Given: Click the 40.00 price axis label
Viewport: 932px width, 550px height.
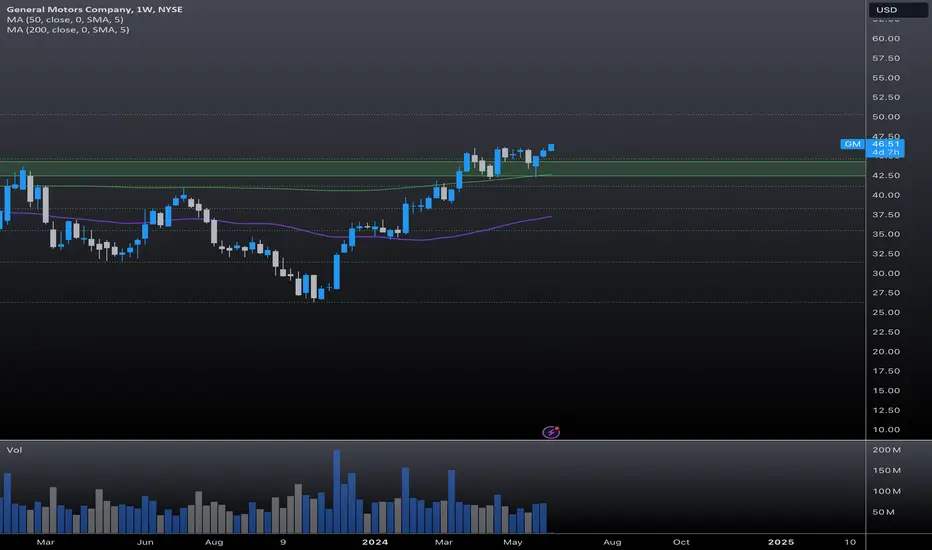Looking at the screenshot, I should [886, 195].
